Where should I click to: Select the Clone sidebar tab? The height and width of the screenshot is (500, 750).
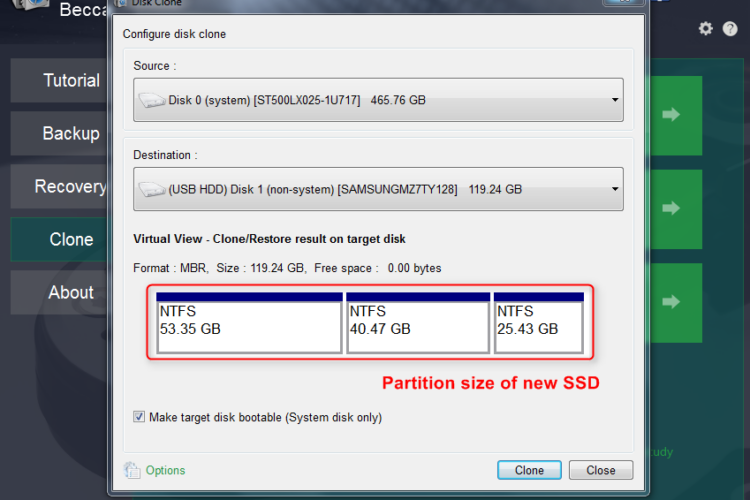tap(60, 239)
